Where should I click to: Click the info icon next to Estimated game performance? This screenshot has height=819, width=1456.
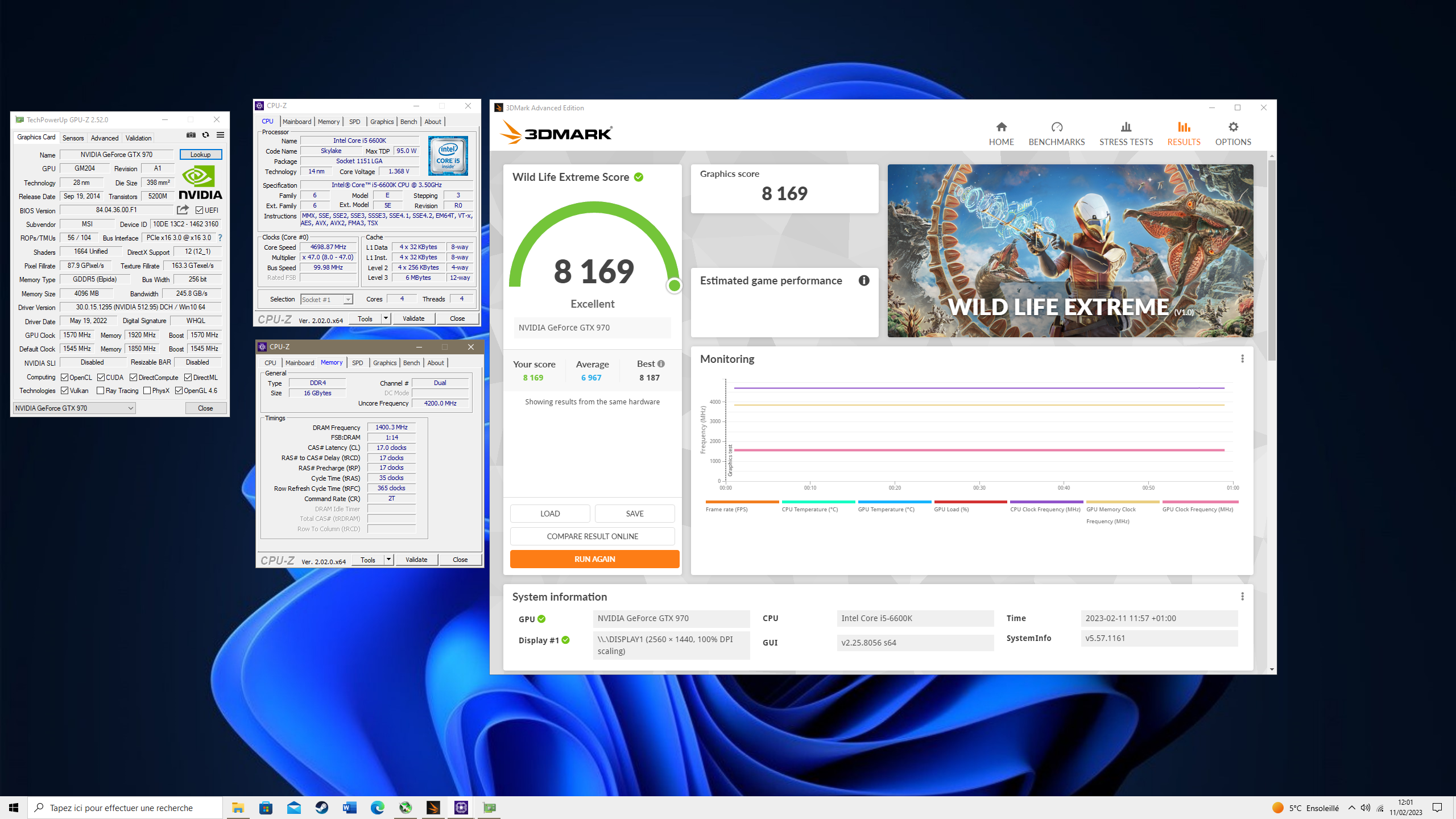click(863, 280)
